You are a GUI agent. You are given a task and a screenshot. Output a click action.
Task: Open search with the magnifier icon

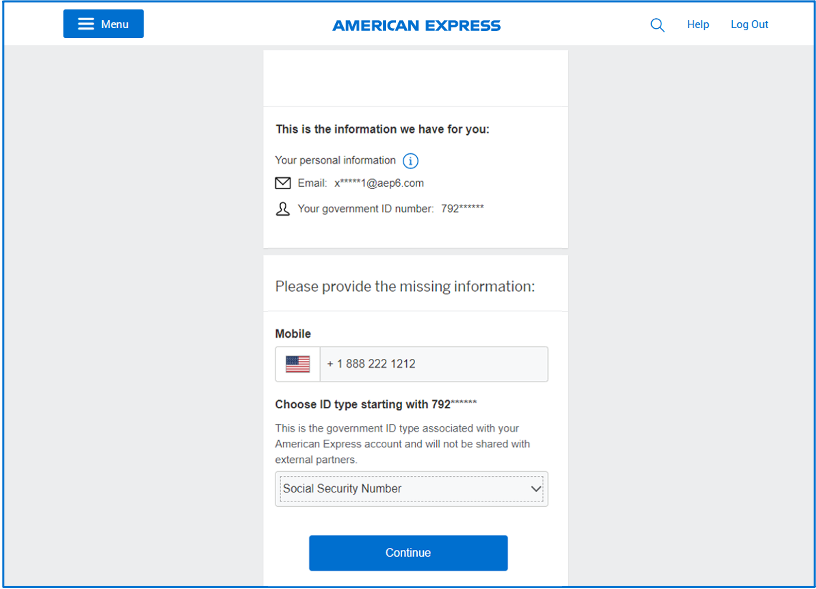pos(657,25)
